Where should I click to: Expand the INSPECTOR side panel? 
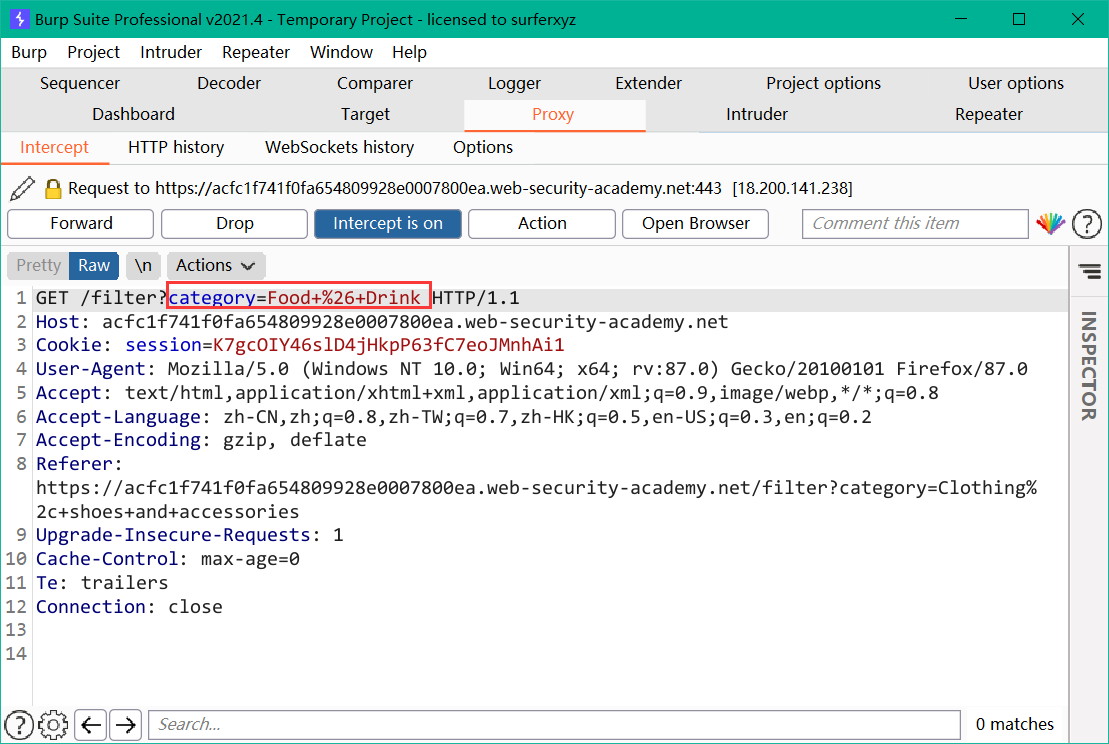[1089, 366]
